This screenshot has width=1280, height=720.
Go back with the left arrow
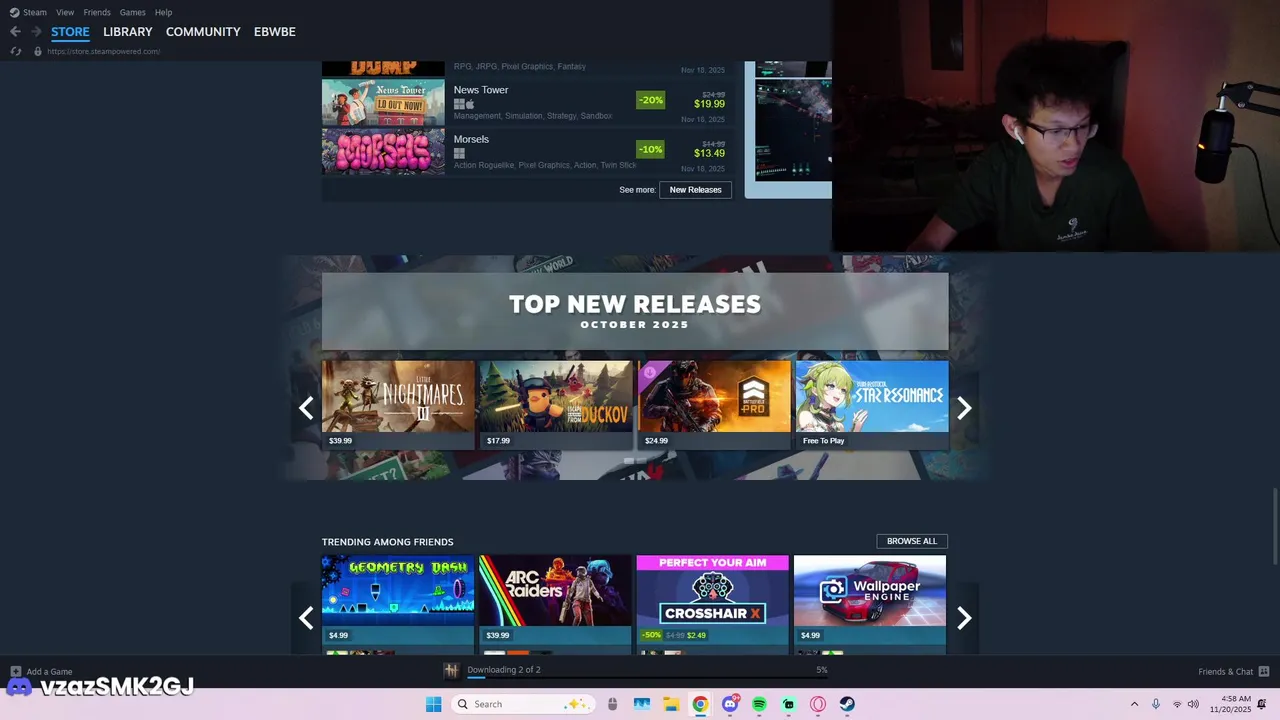click(15, 32)
